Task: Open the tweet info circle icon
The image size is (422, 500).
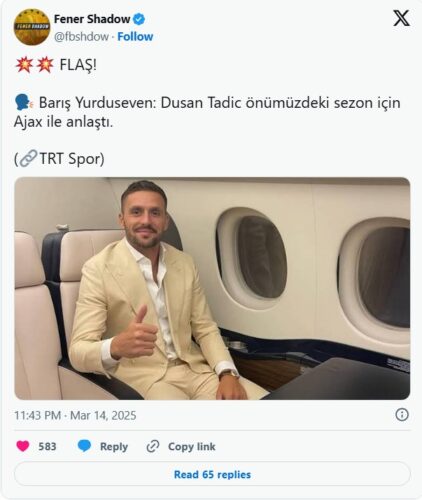Action: (402, 415)
